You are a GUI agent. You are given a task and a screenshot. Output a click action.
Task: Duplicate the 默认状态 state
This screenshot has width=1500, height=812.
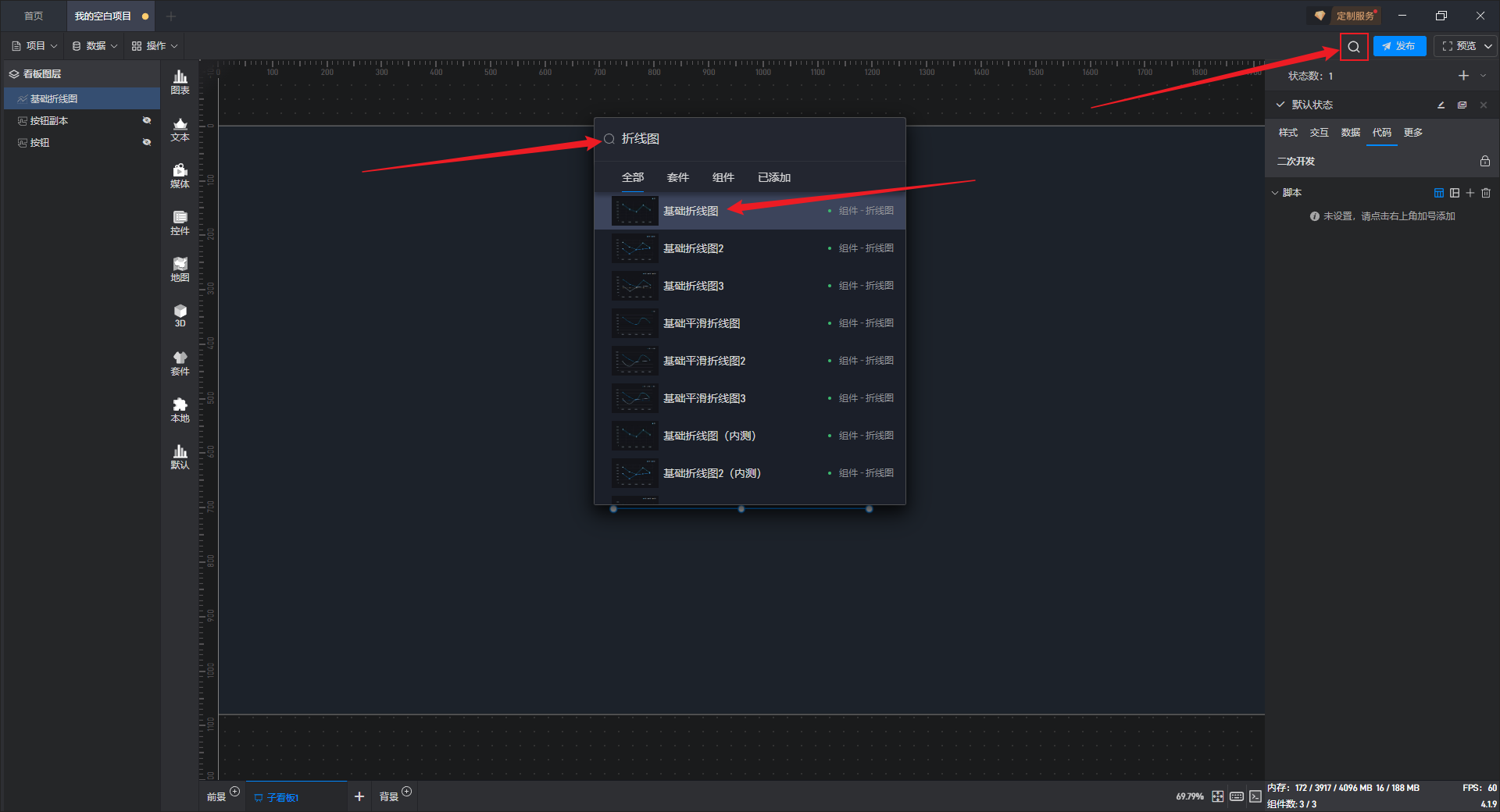(1462, 105)
